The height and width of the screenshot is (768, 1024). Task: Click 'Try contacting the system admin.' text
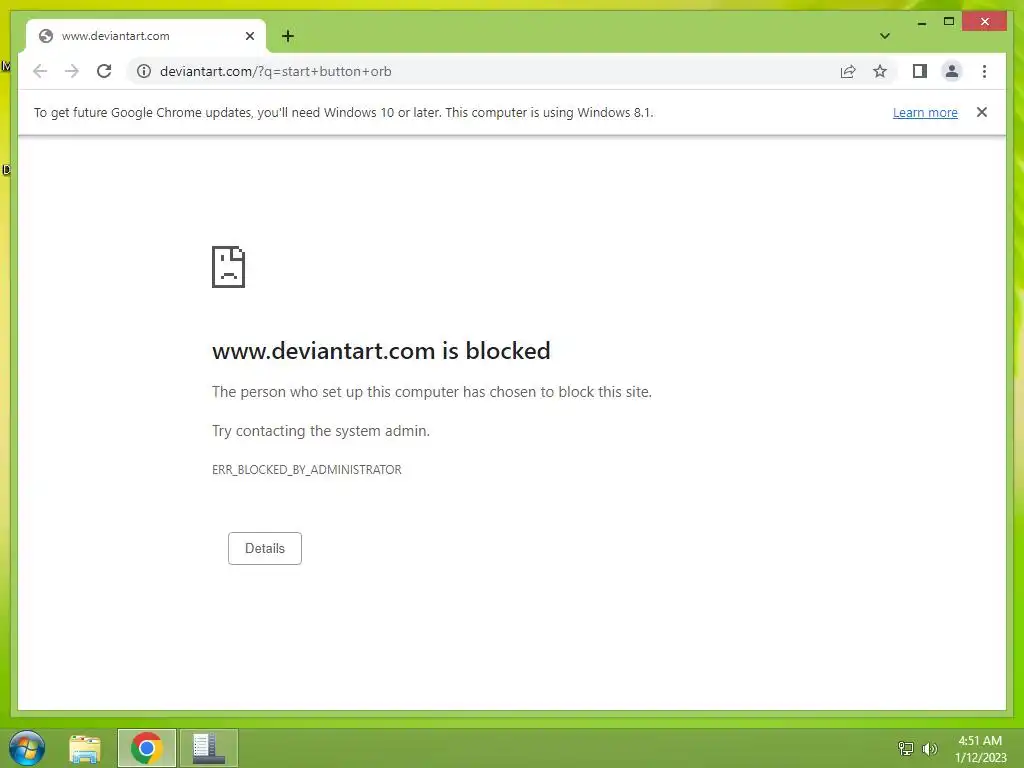[x=321, y=431]
